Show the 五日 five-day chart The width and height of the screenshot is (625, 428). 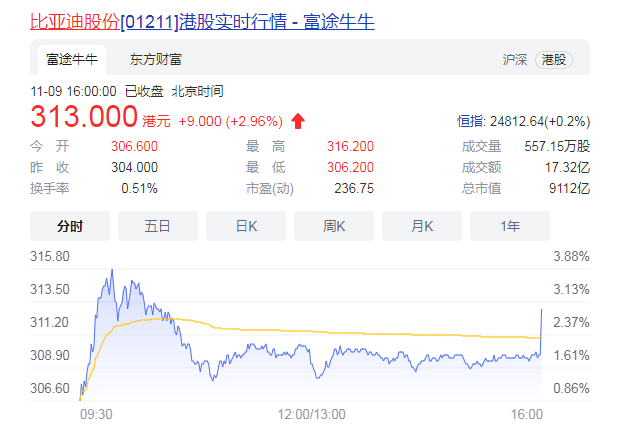pos(158,226)
